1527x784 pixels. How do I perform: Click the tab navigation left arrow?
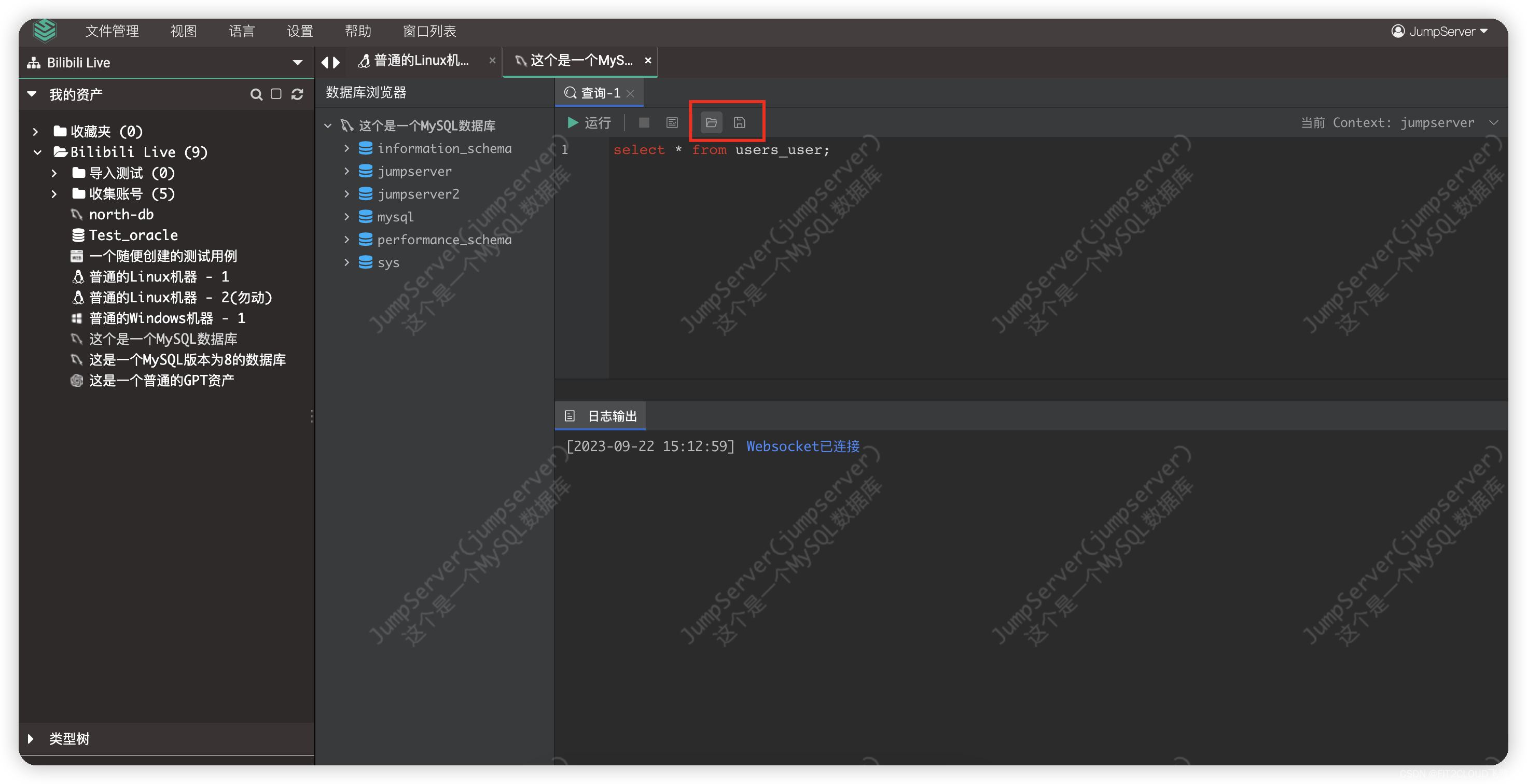point(324,62)
